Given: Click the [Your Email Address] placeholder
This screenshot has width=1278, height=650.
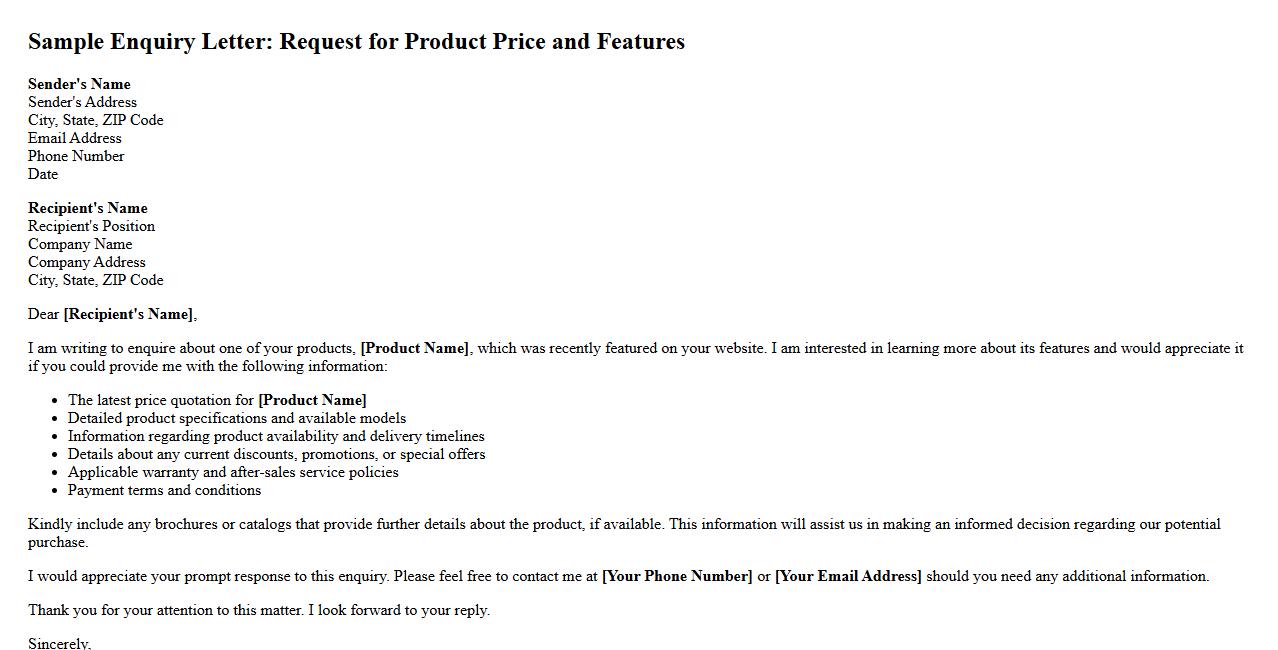Looking at the screenshot, I should [x=848, y=576].
